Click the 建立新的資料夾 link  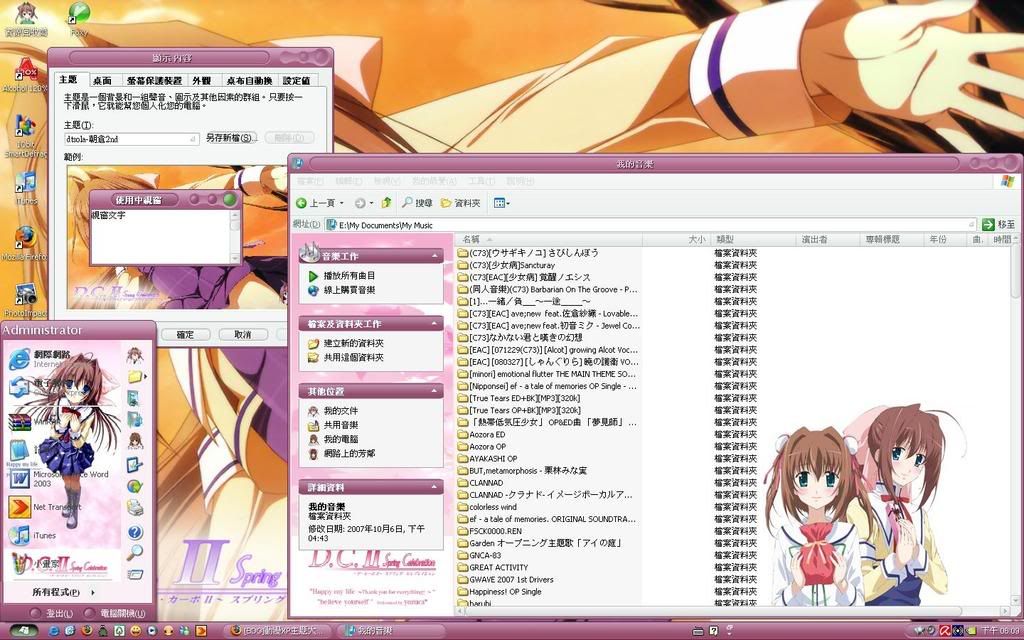353,344
